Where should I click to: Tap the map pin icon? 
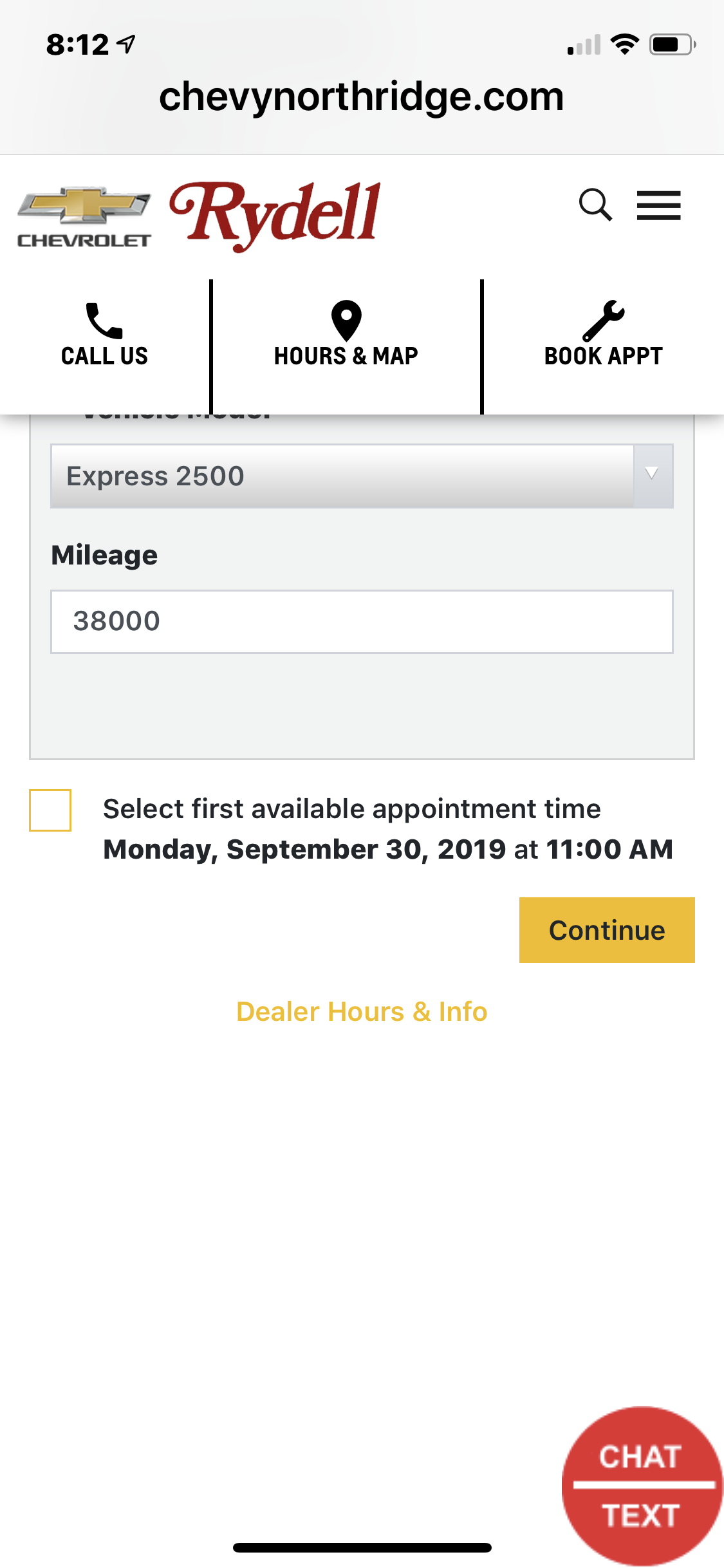tap(346, 320)
